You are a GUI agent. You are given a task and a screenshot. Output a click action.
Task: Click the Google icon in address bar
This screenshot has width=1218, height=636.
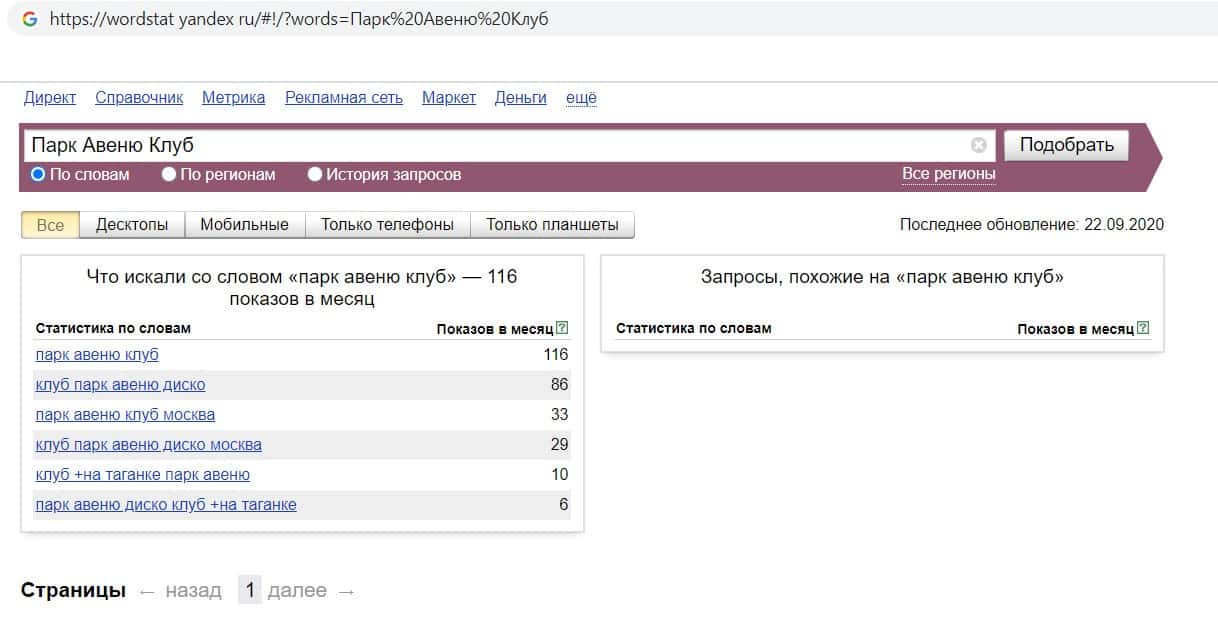30,19
